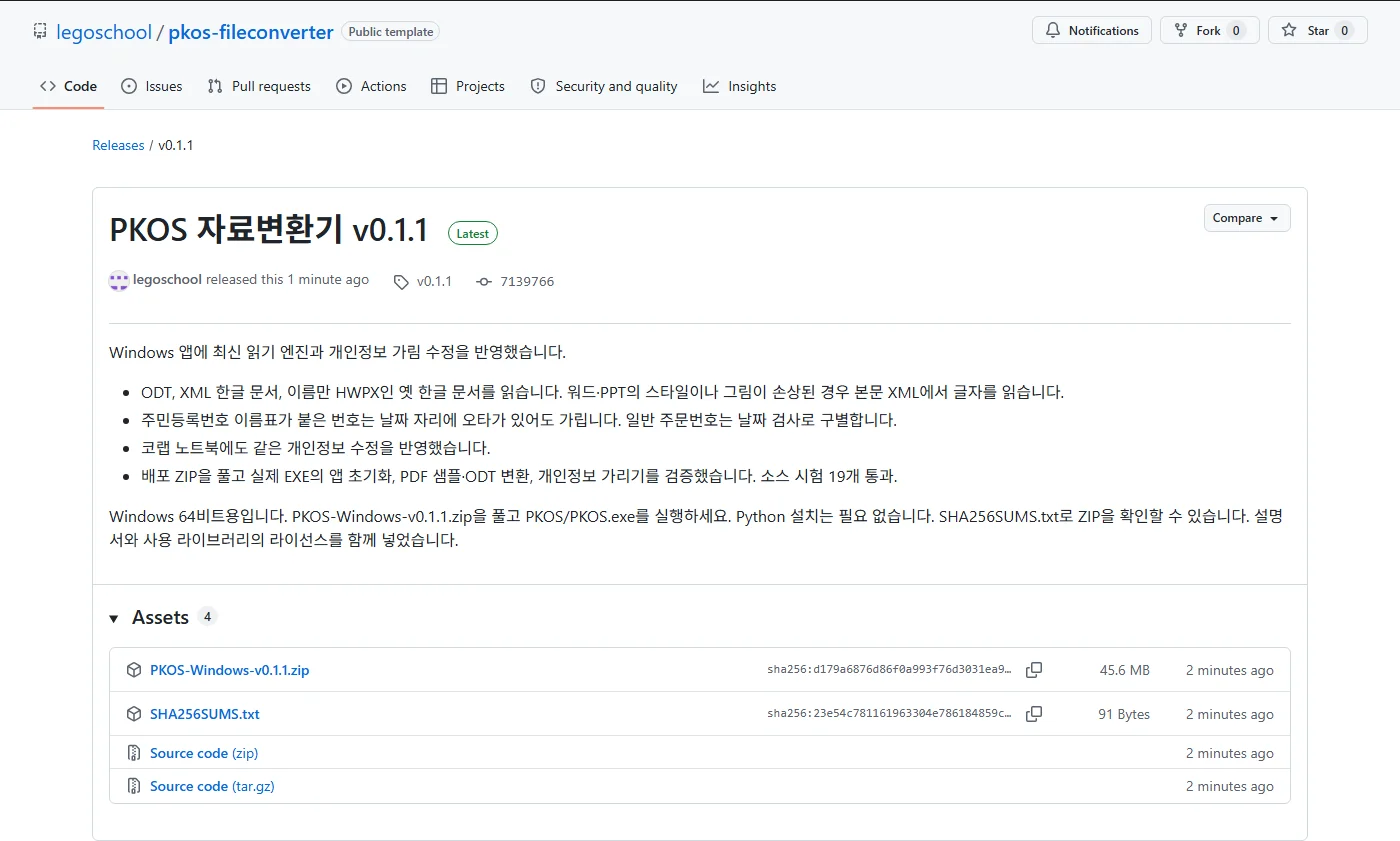The image size is (1400, 841).
Task: Click the Notifications button
Action: (x=1092, y=31)
